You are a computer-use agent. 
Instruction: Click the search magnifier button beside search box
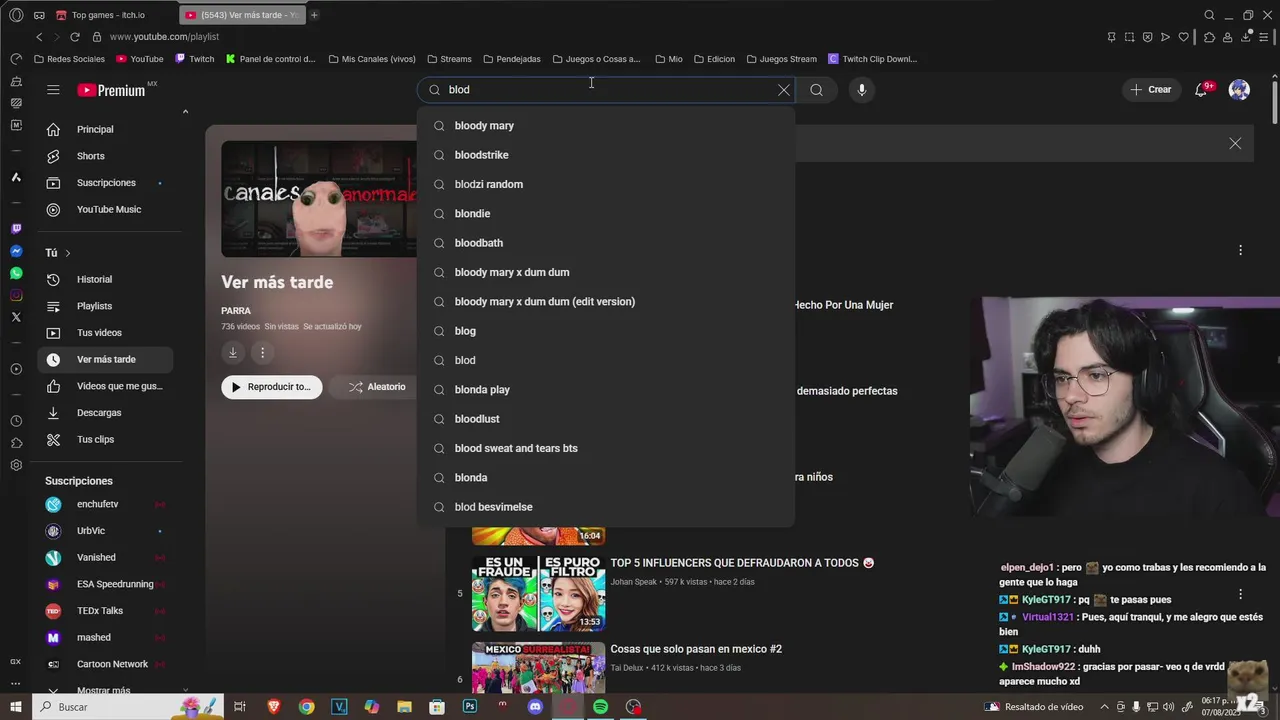(x=816, y=90)
